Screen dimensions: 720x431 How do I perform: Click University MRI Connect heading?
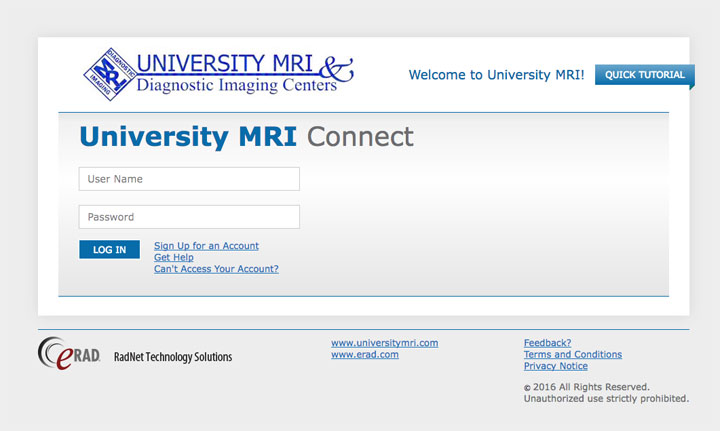pos(247,137)
